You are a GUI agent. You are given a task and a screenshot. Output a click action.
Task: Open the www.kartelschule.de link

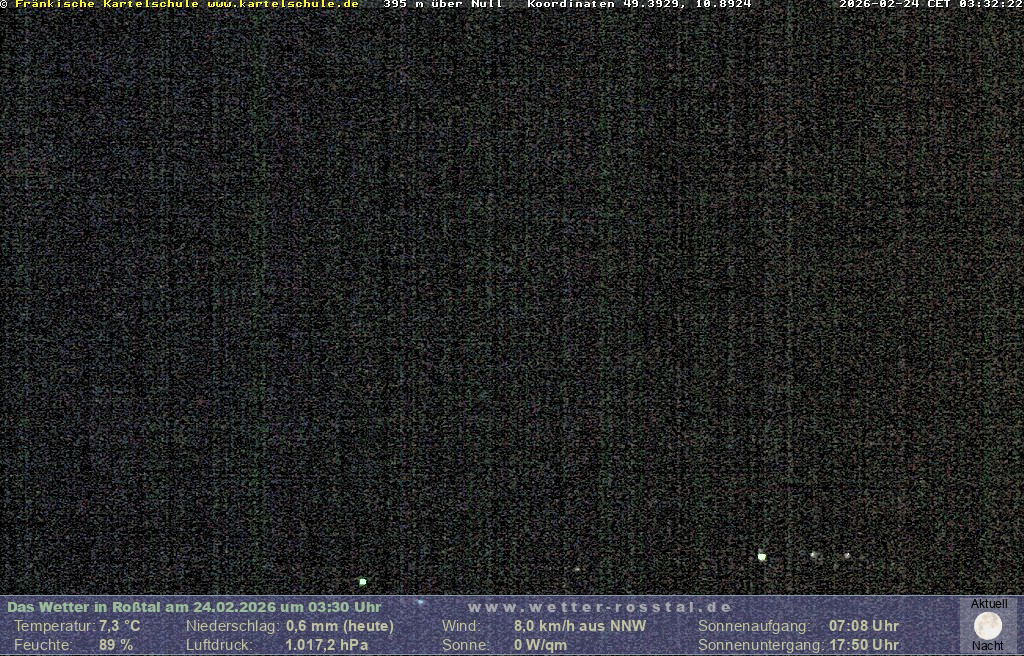[x=283, y=5]
